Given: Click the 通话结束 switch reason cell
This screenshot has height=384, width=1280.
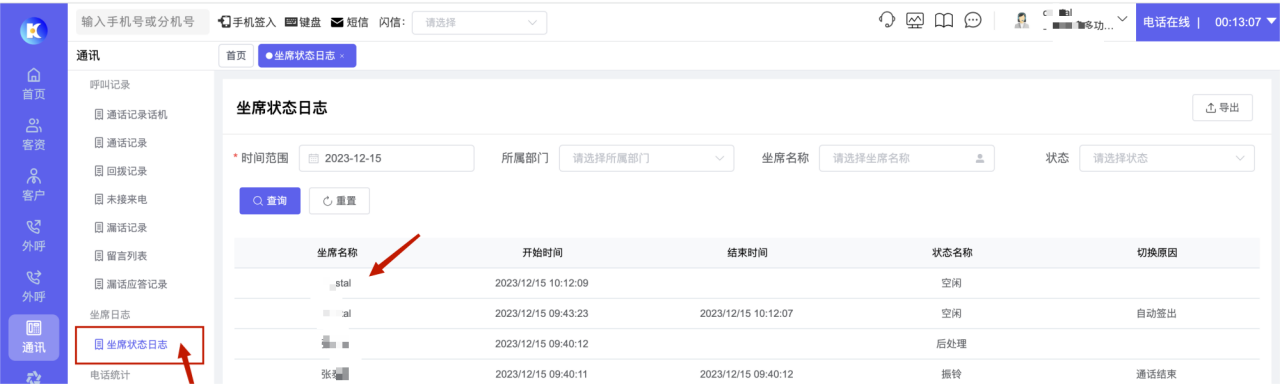Looking at the screenshot, I should 1157,374.
